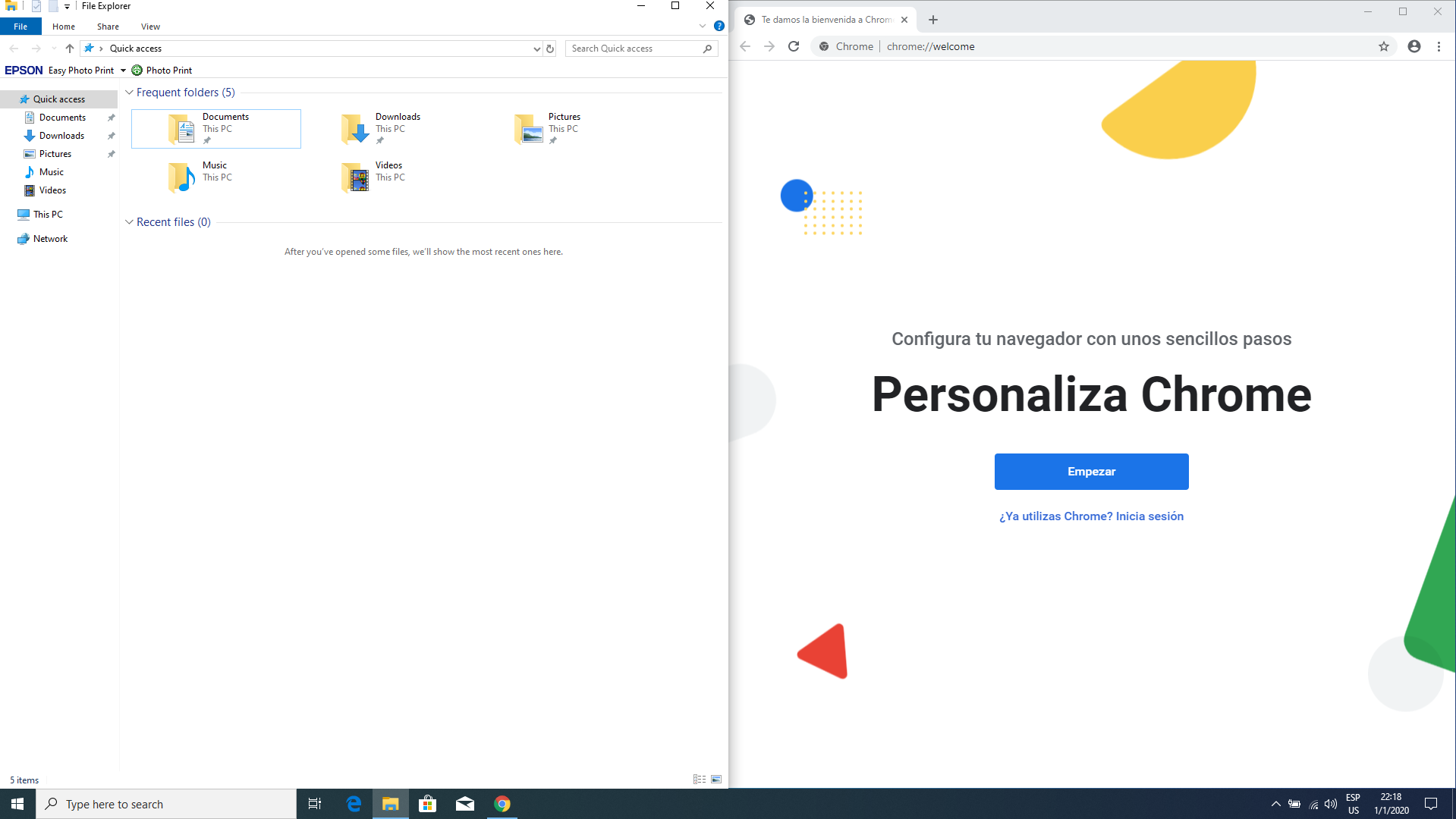The image size is (1456, 819).
Task: Collapse the Frequent folders group
Action: click(129, 93)
